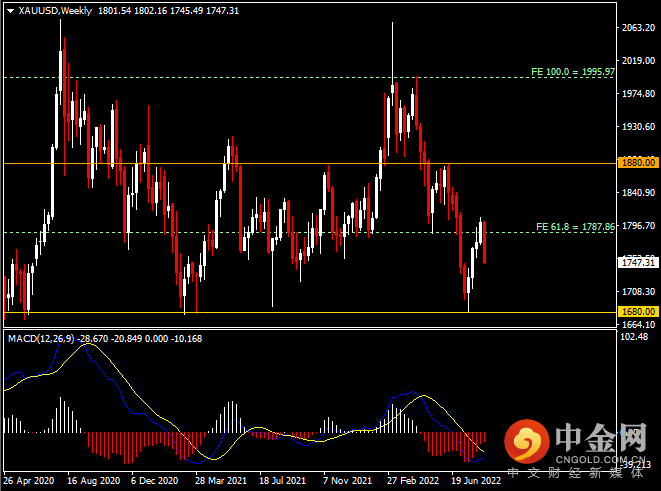Click the 1930.60 price scale value

[x=638, y=126]
